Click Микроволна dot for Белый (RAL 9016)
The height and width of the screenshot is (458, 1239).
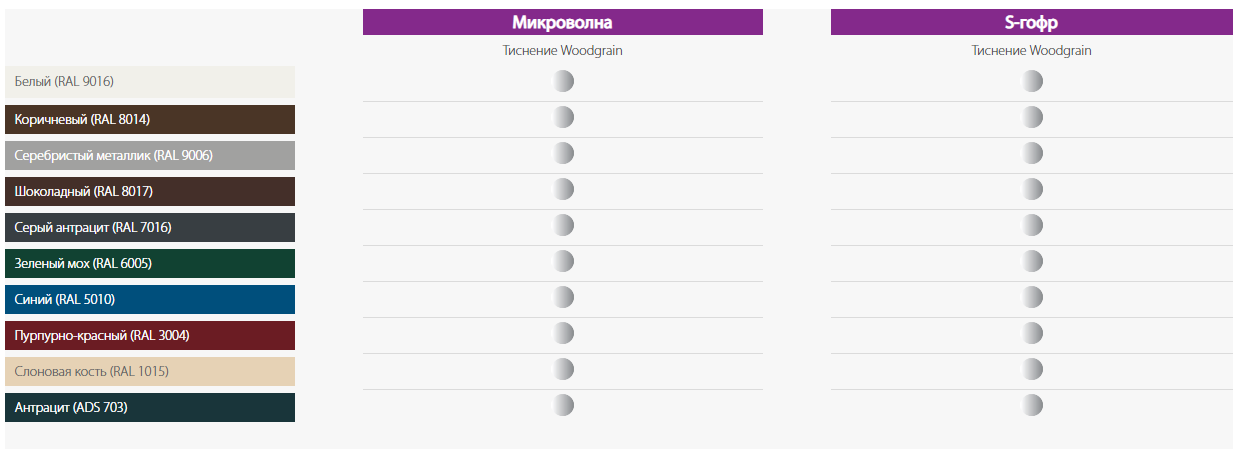click(x=563, y=81)
